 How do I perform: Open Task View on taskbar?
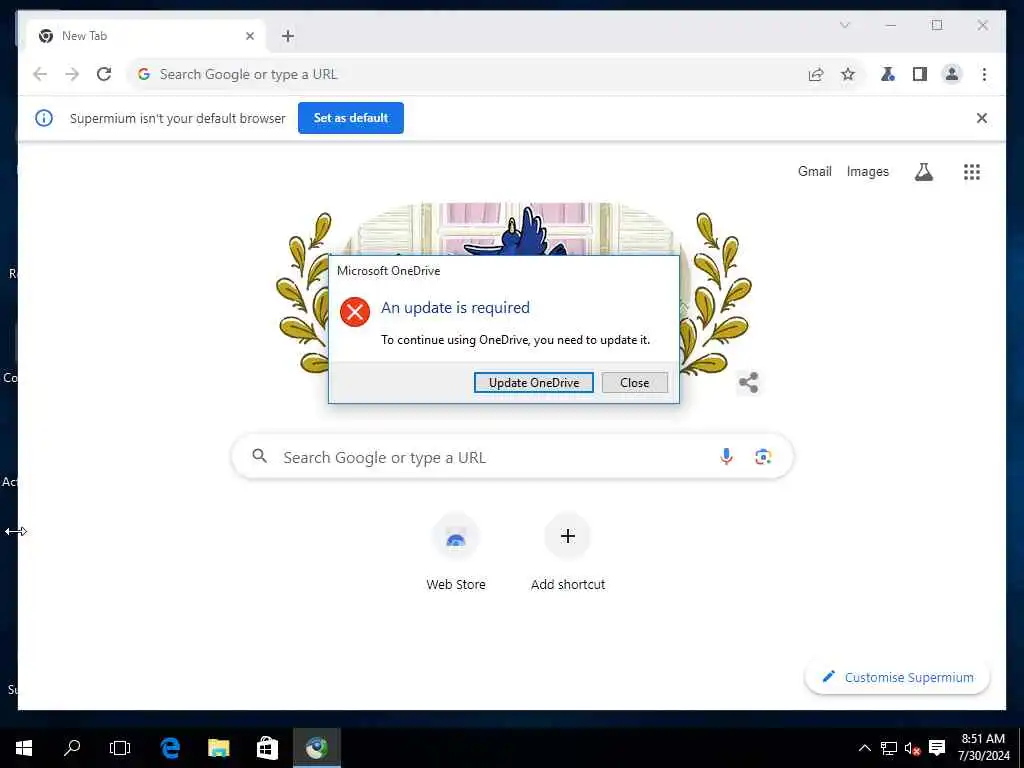120,748
